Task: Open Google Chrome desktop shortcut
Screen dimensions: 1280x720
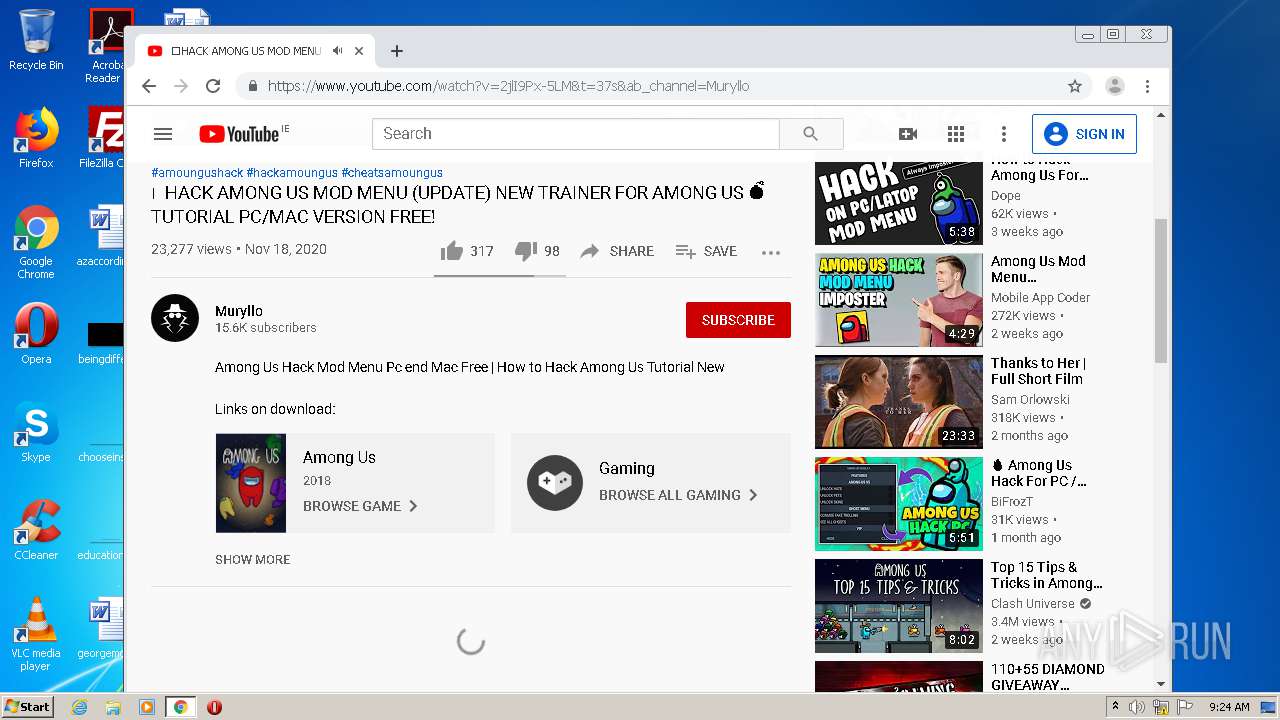Action: pyautogui.click(x=36, y=242)
